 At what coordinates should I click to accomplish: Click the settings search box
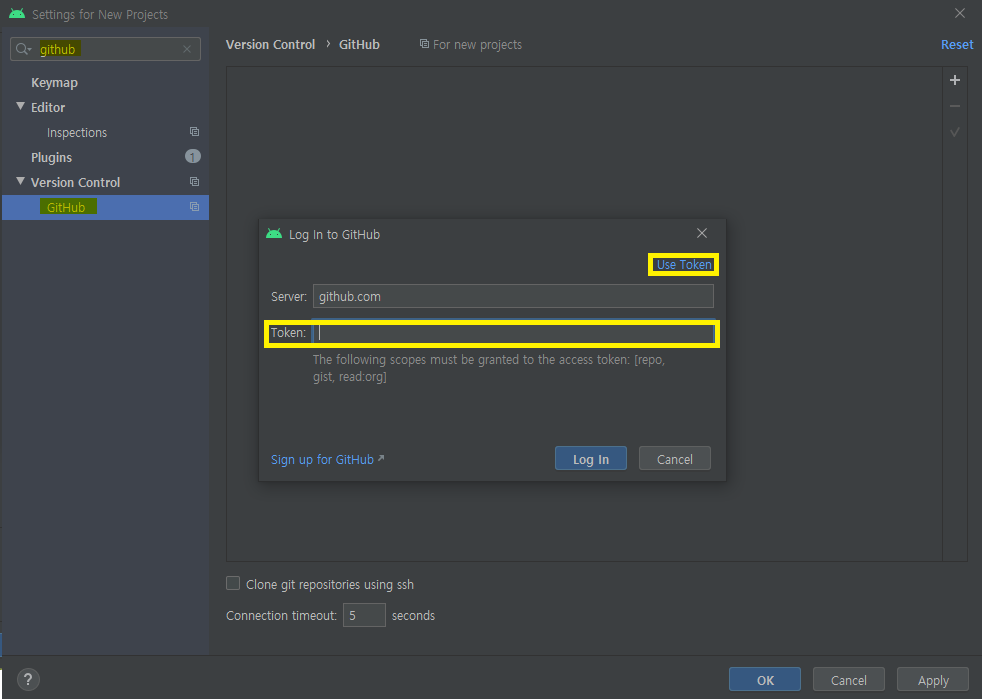[105, 49]
